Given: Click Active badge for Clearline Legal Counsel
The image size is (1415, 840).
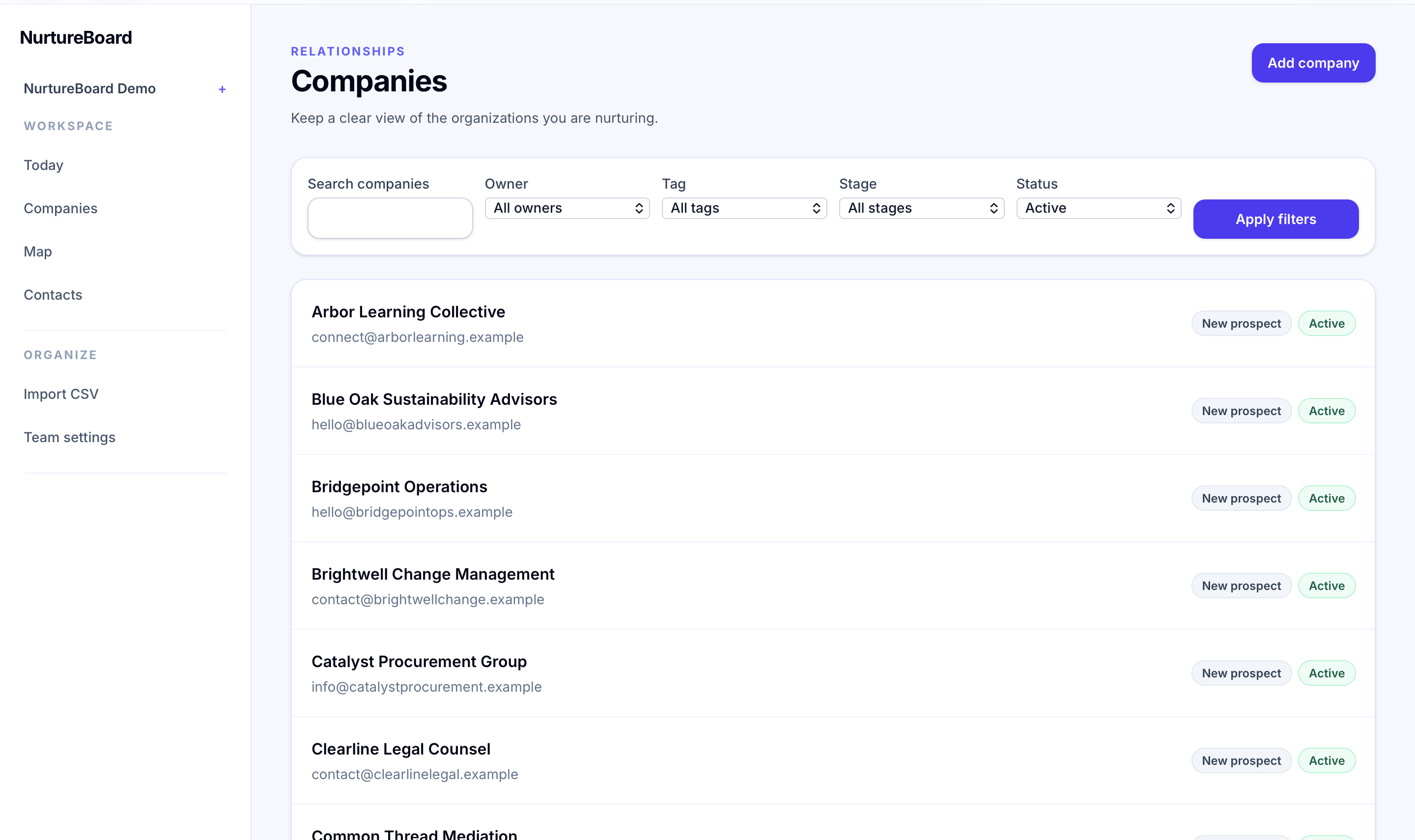Looking at the screenshot, I should 1326,761.
